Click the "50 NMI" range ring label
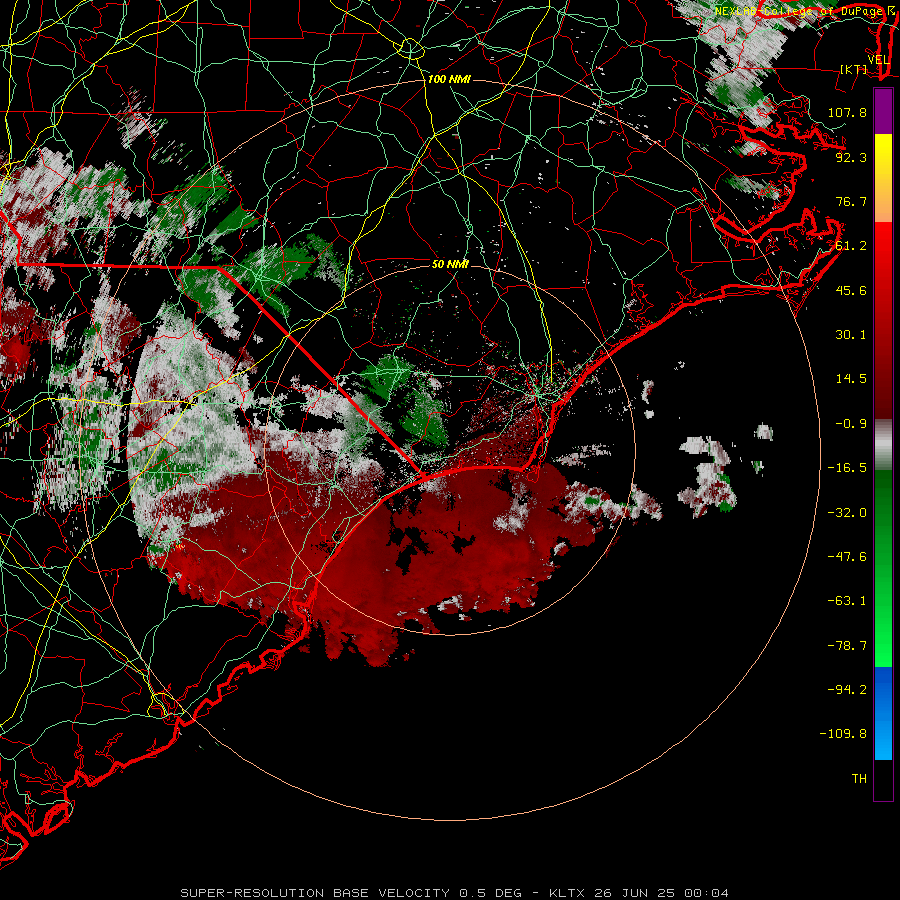This screenshot has width=900, height=900. tap(450, 264)
